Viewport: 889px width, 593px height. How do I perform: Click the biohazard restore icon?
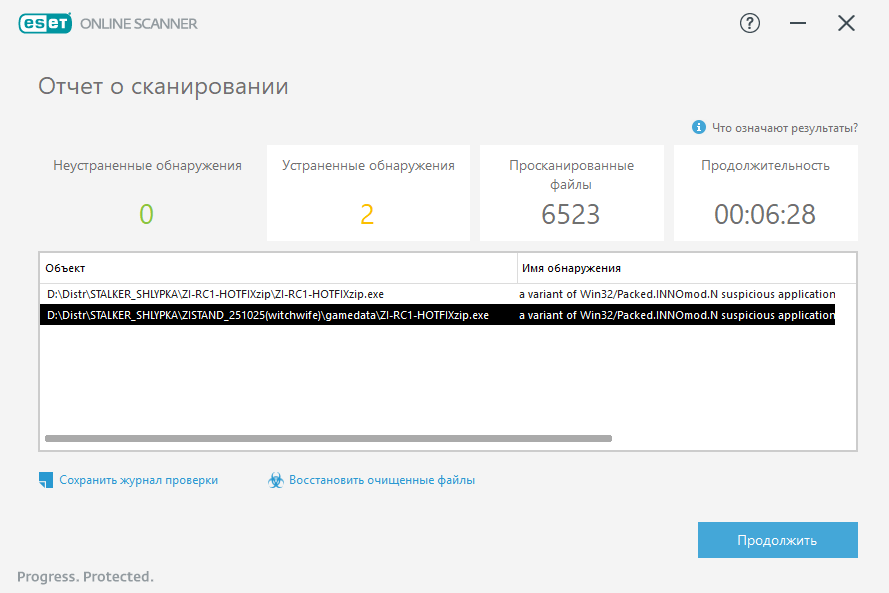point(276,480)
